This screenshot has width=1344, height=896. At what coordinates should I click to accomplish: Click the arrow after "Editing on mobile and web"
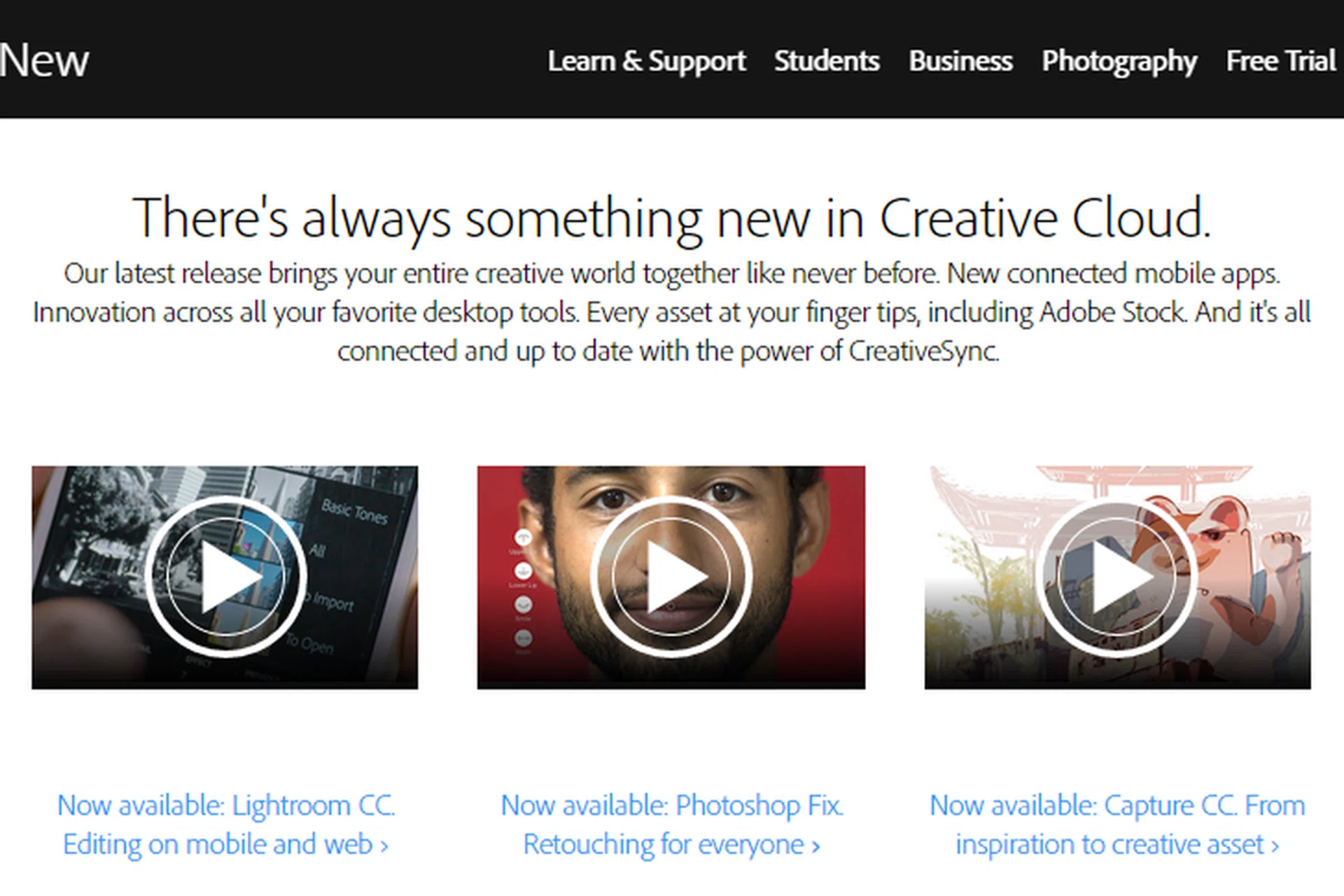pyautogui.click(x=384, y=846)
